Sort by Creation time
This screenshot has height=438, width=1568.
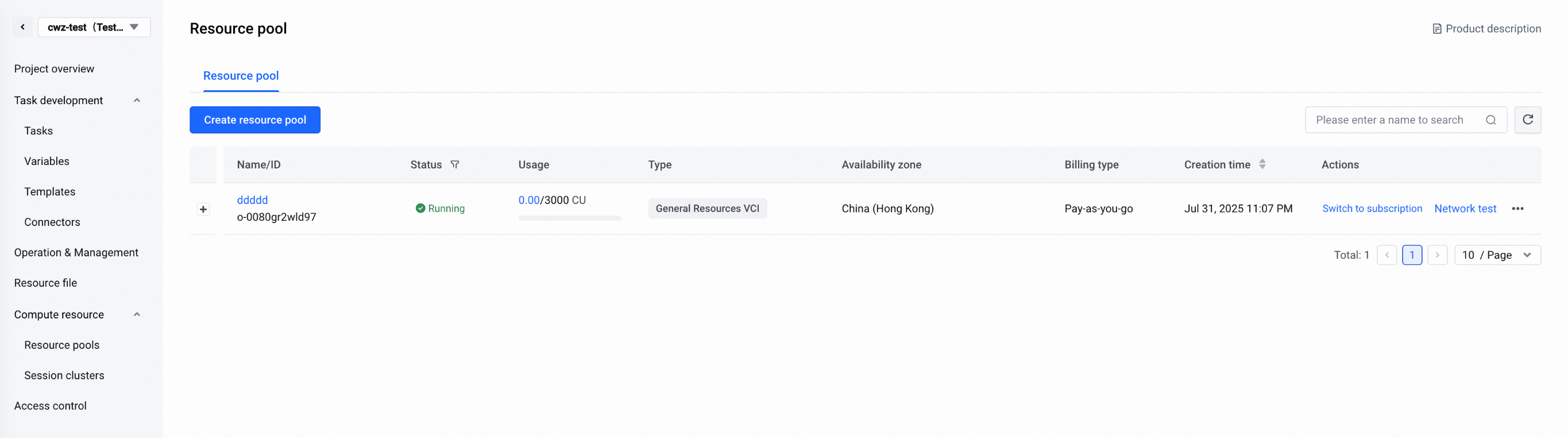(1262, 164)
